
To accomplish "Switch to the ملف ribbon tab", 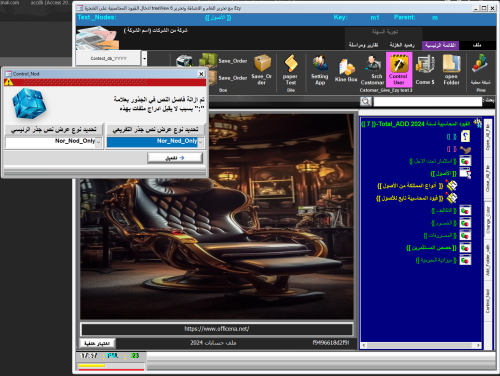I will [x=477, y=45].
